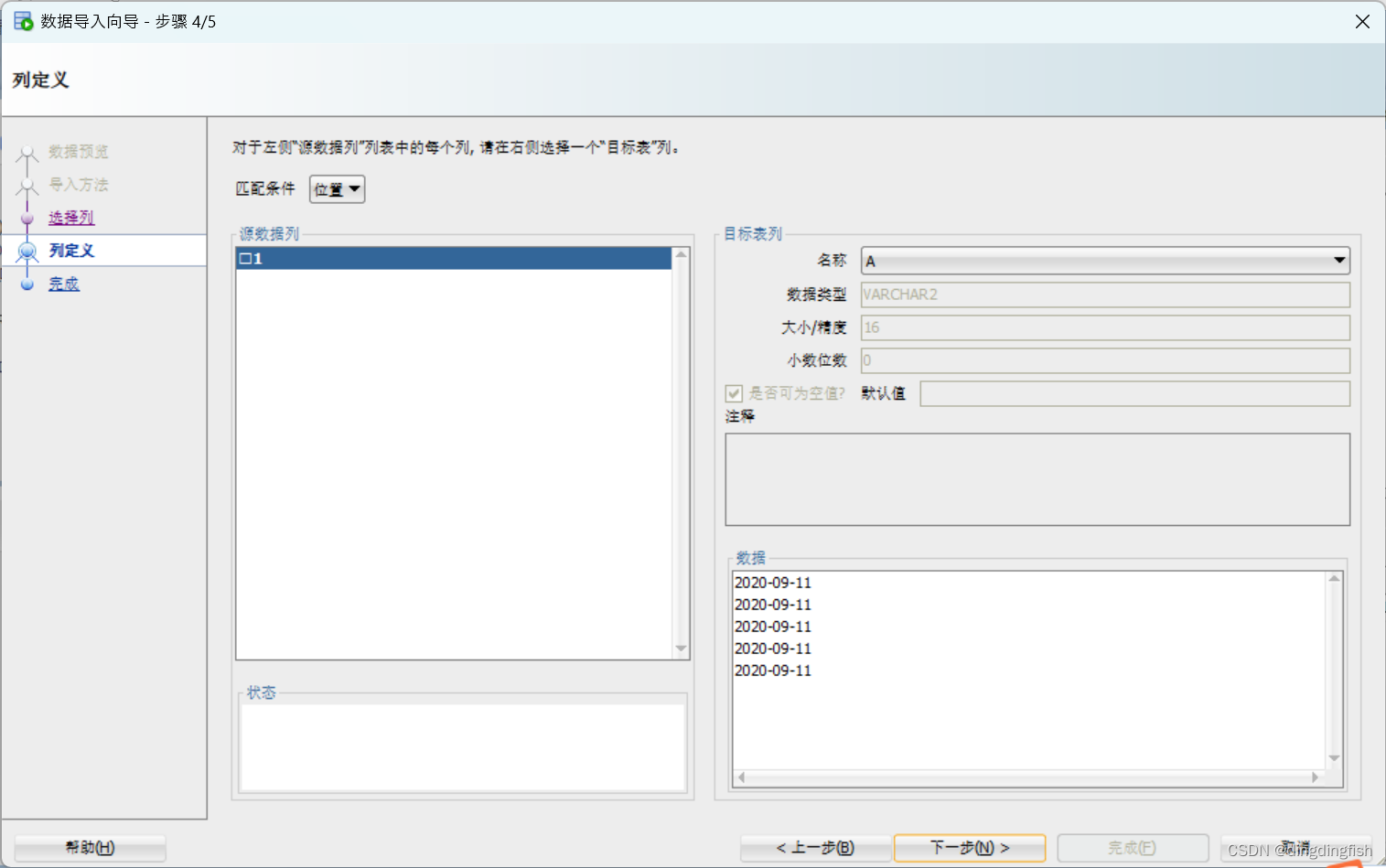Click data preview horizontal scroll-left arrow

click(741, 777)
